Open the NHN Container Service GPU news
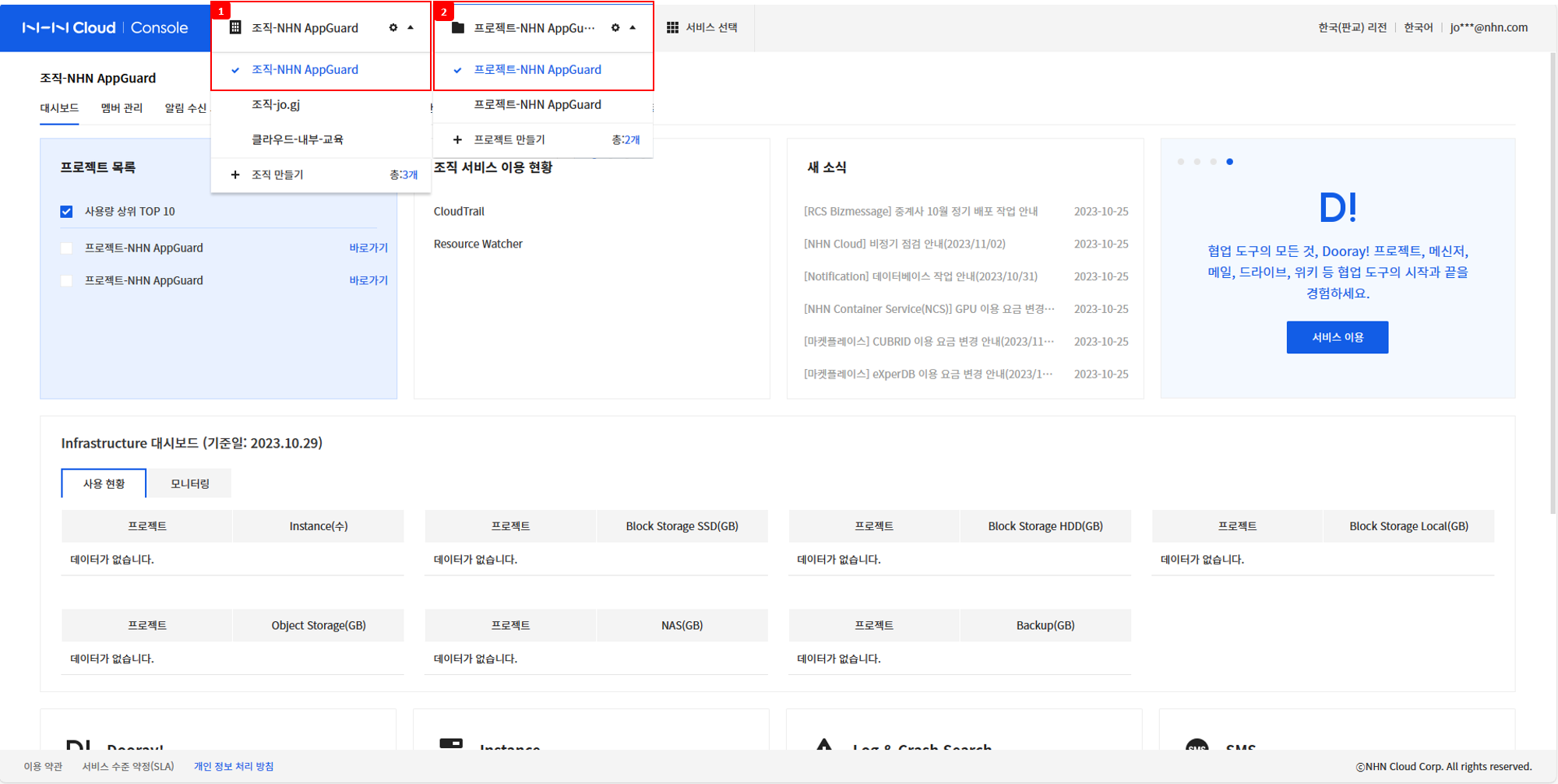1558x784 pixels. coord(929,310)
